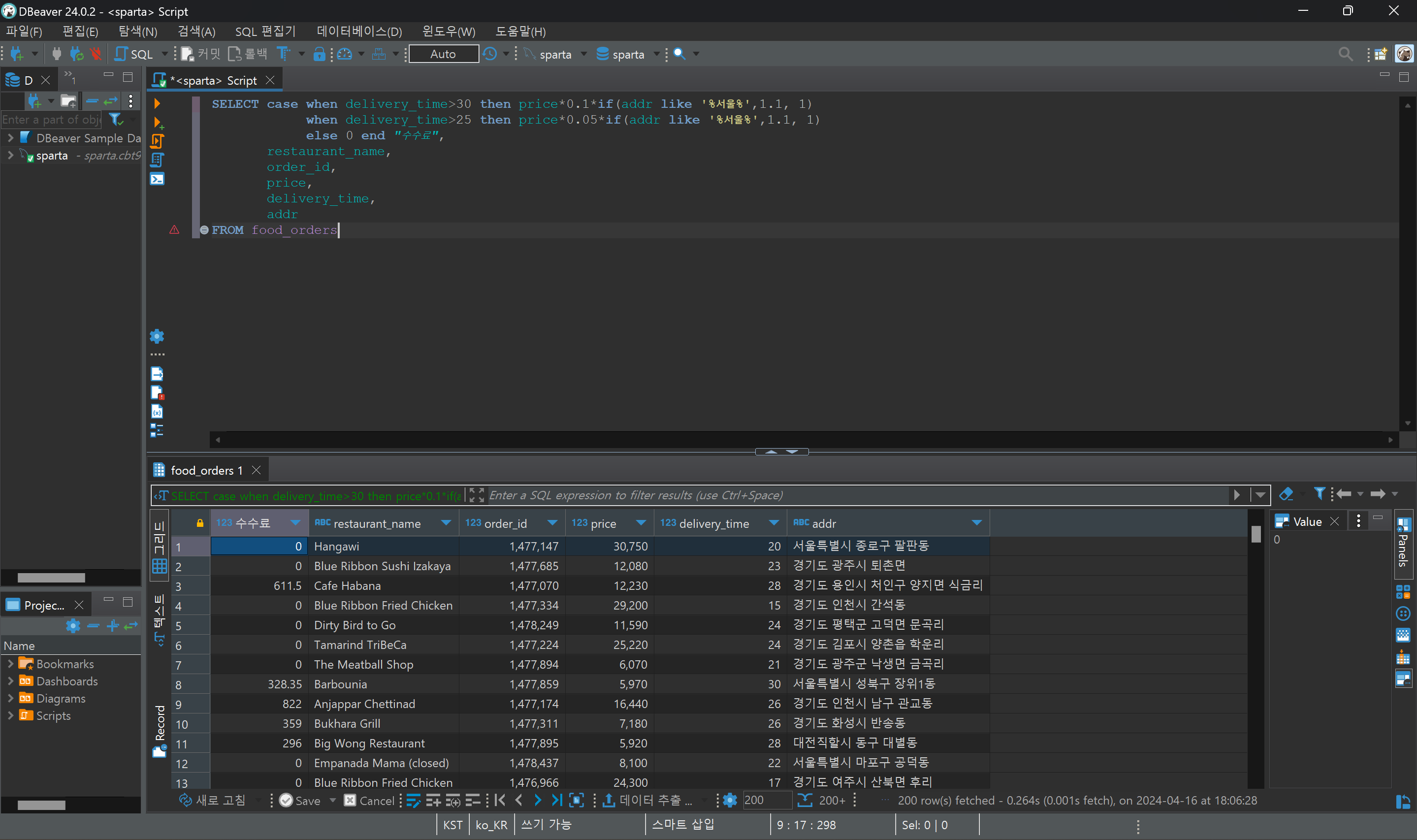
Task: Open the database dashboard gauge icon
Action: click(x=345, y=54)
